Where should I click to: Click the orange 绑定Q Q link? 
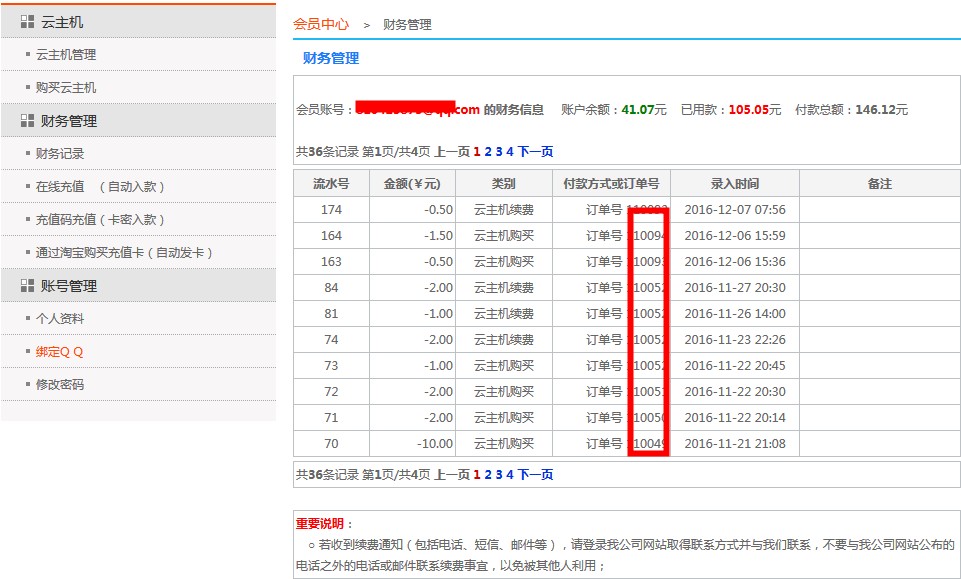tap(60, 352)
